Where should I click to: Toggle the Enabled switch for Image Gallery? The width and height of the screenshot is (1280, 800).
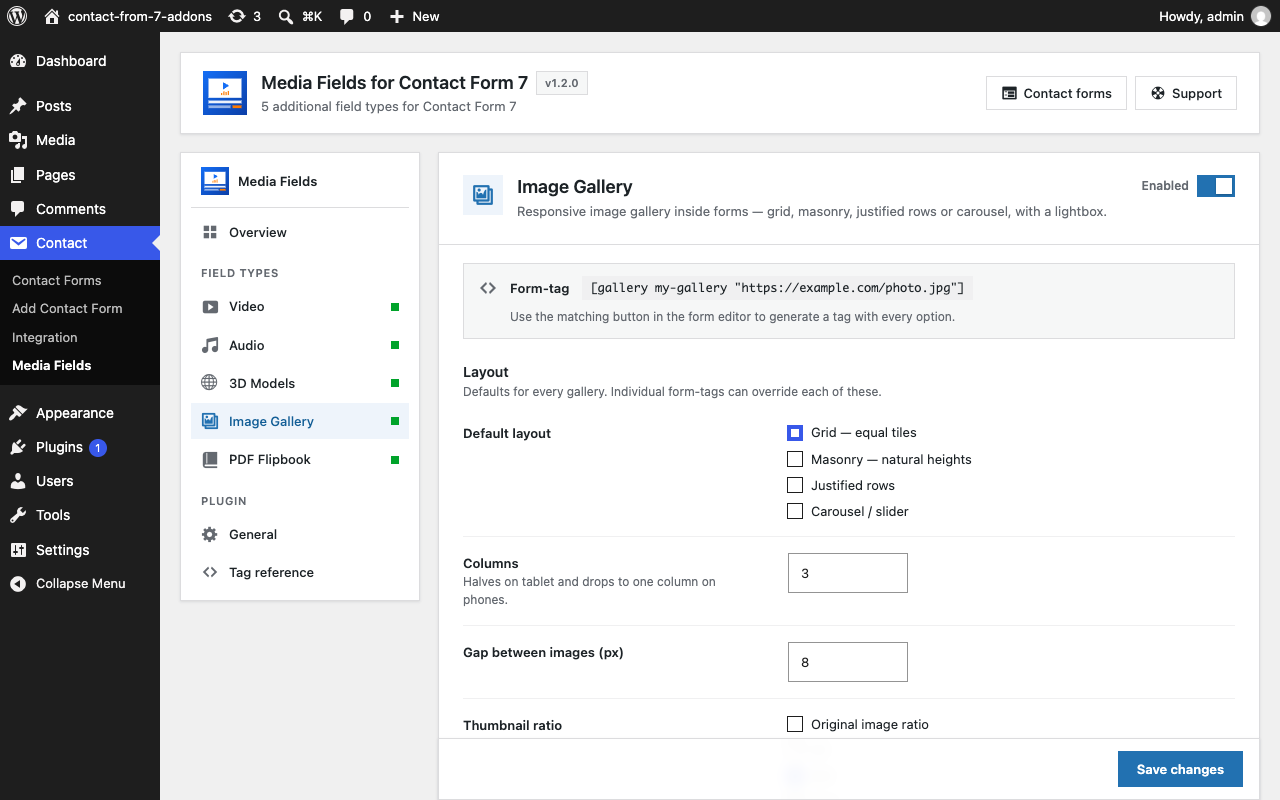[x=1216, y=186]
